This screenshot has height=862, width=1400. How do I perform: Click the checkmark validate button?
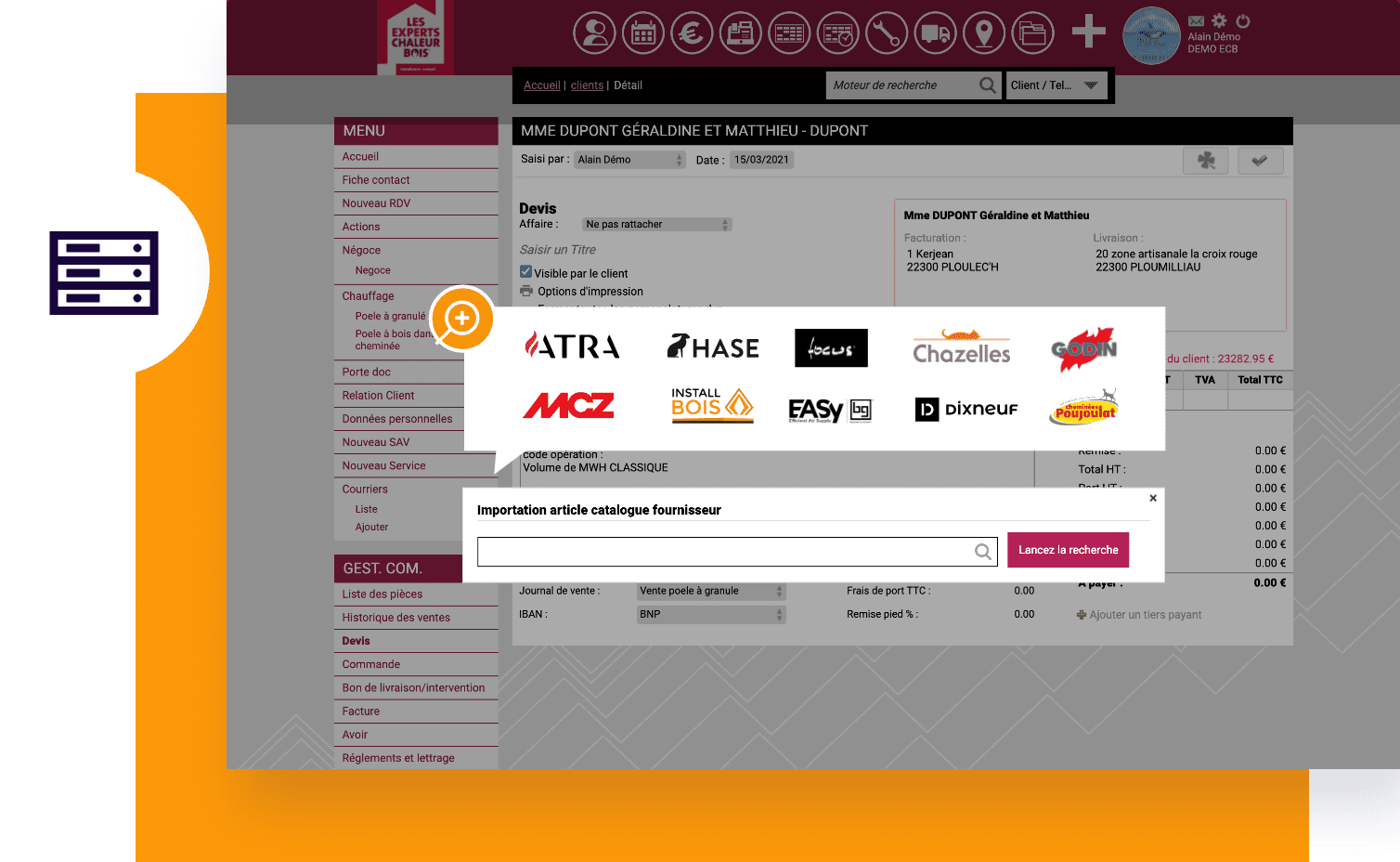(1260, 161)
